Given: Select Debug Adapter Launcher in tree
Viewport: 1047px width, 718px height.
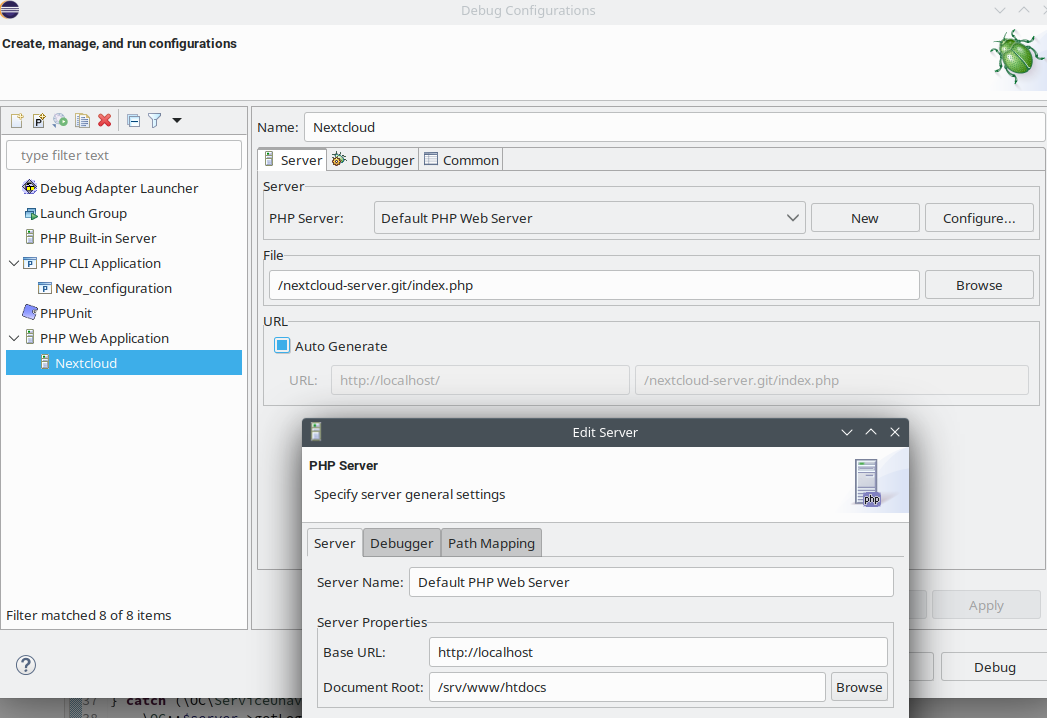Looking at the screenshot, I should [119, 188].
